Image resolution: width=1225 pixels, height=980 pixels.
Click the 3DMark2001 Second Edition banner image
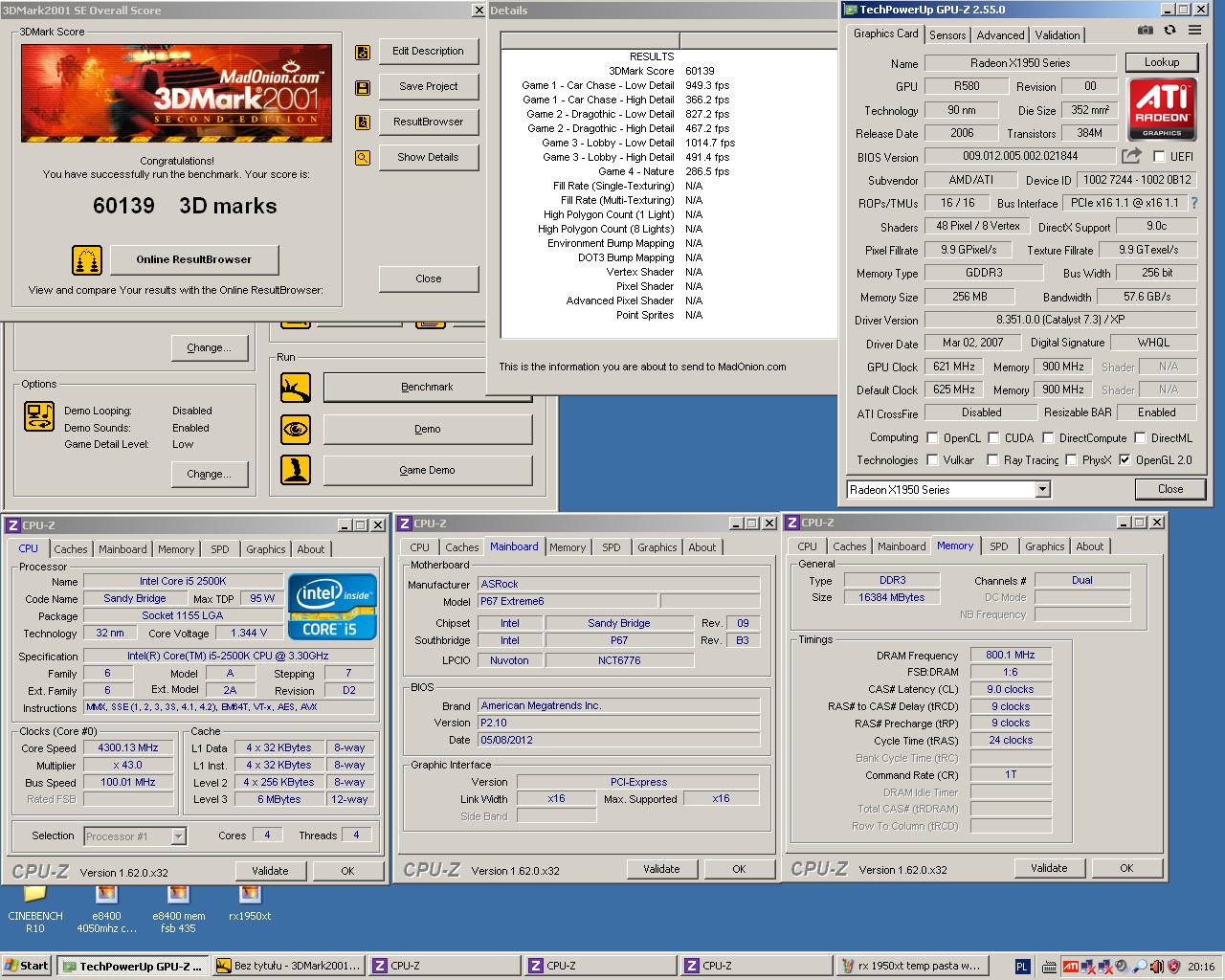(176, 93)
